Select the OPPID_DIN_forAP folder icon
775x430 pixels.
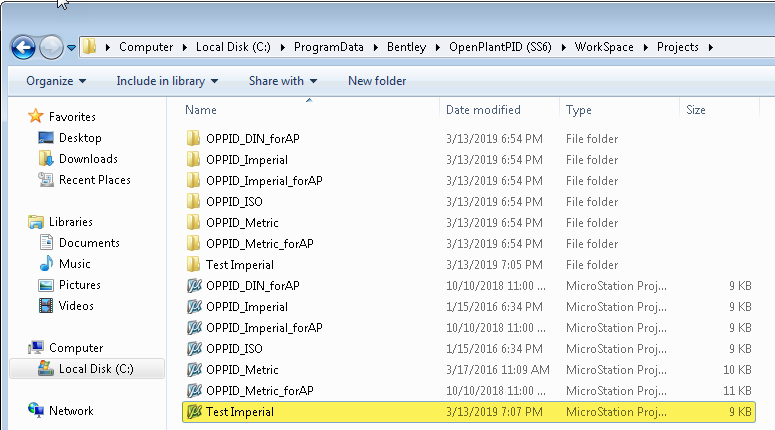[x=193, y=138]
